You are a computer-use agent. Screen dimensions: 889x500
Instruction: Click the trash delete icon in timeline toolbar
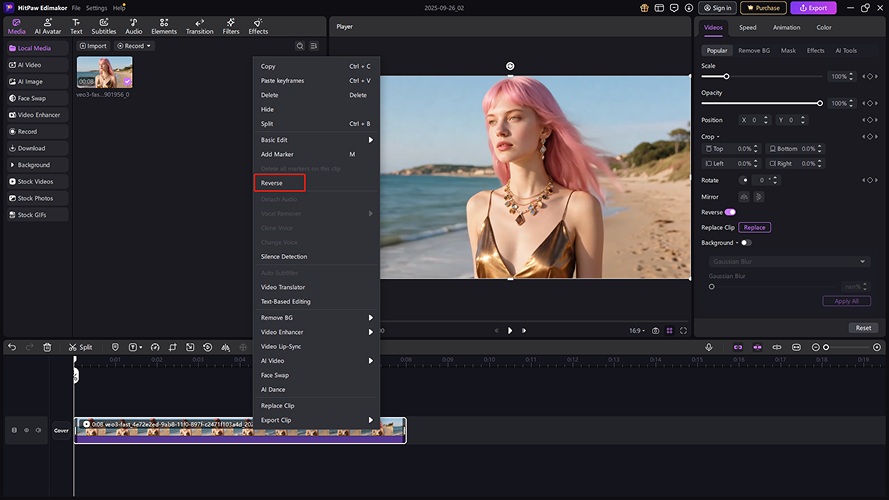click(x=47, y=347)
